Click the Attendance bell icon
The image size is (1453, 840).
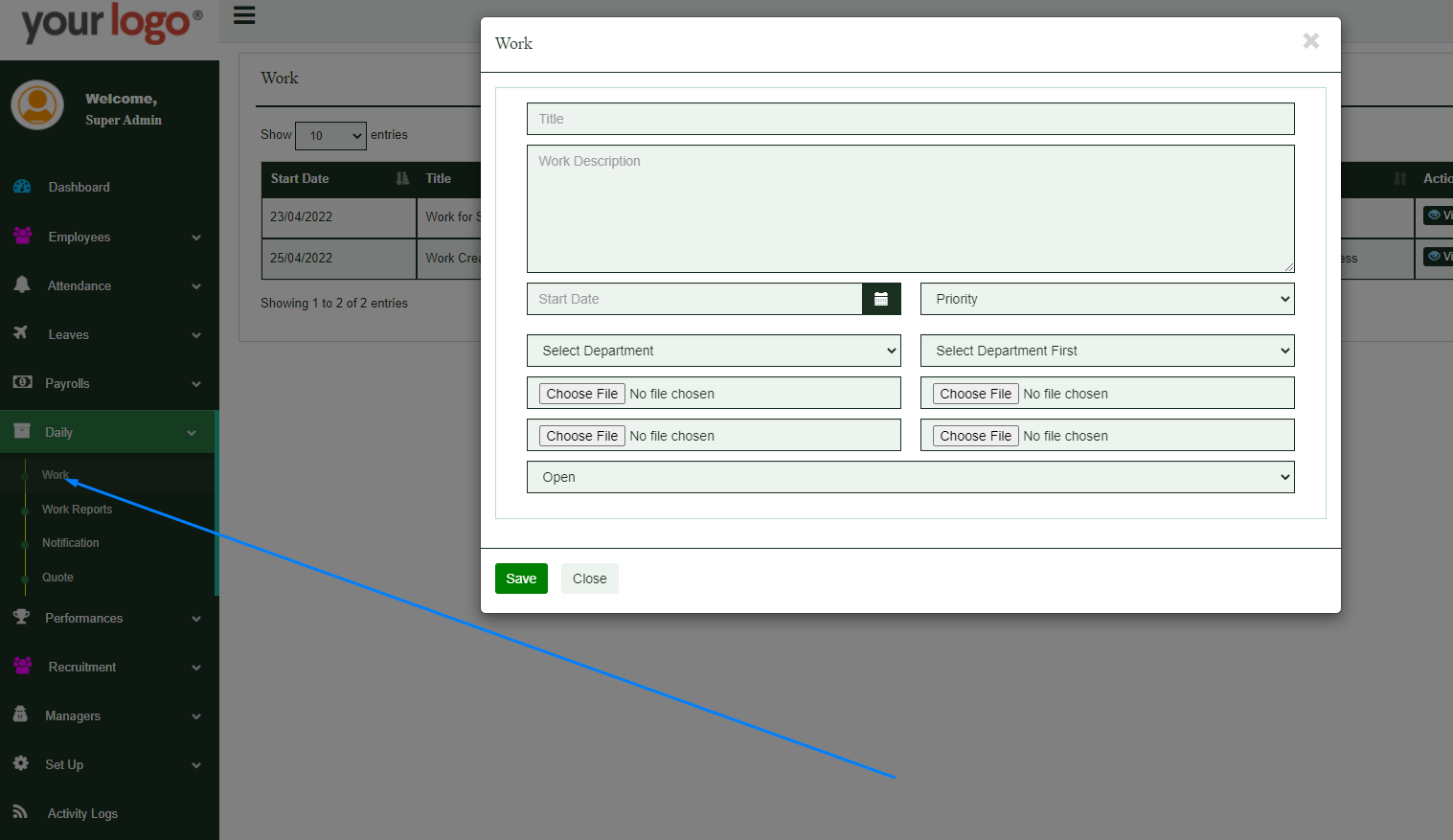pyautogui.click(x=22, y=284)
